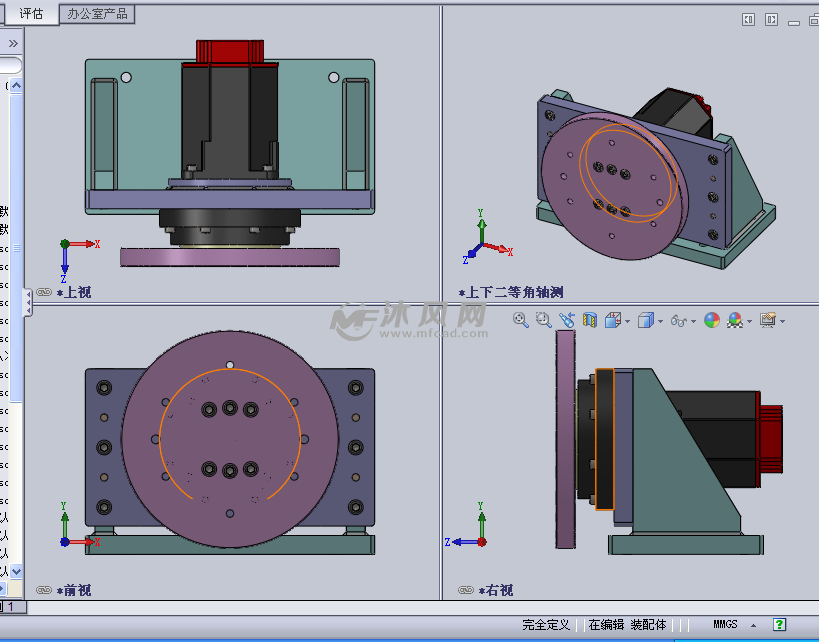Click the green help question mark icon

click(x=779, y=624)
